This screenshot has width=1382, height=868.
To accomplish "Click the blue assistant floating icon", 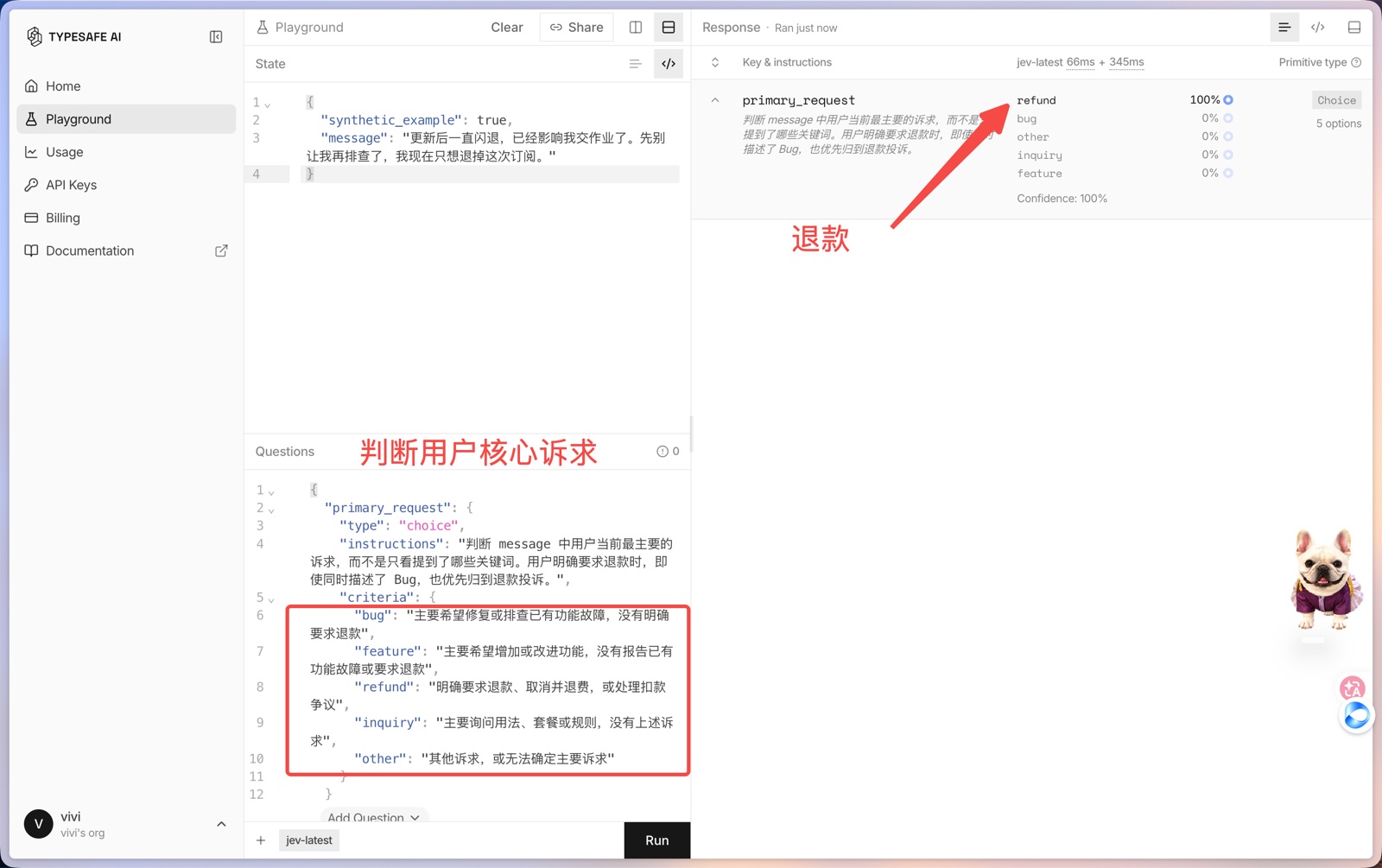I will pyautogui.click(x=1356, y=715).
